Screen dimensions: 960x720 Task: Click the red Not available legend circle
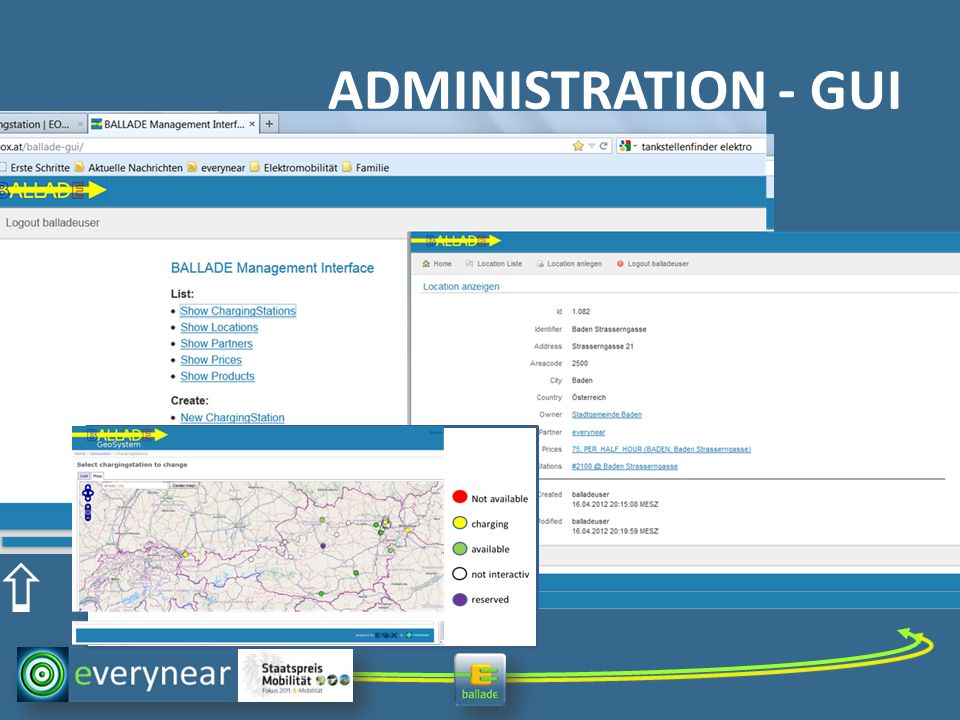click(460, 497)
